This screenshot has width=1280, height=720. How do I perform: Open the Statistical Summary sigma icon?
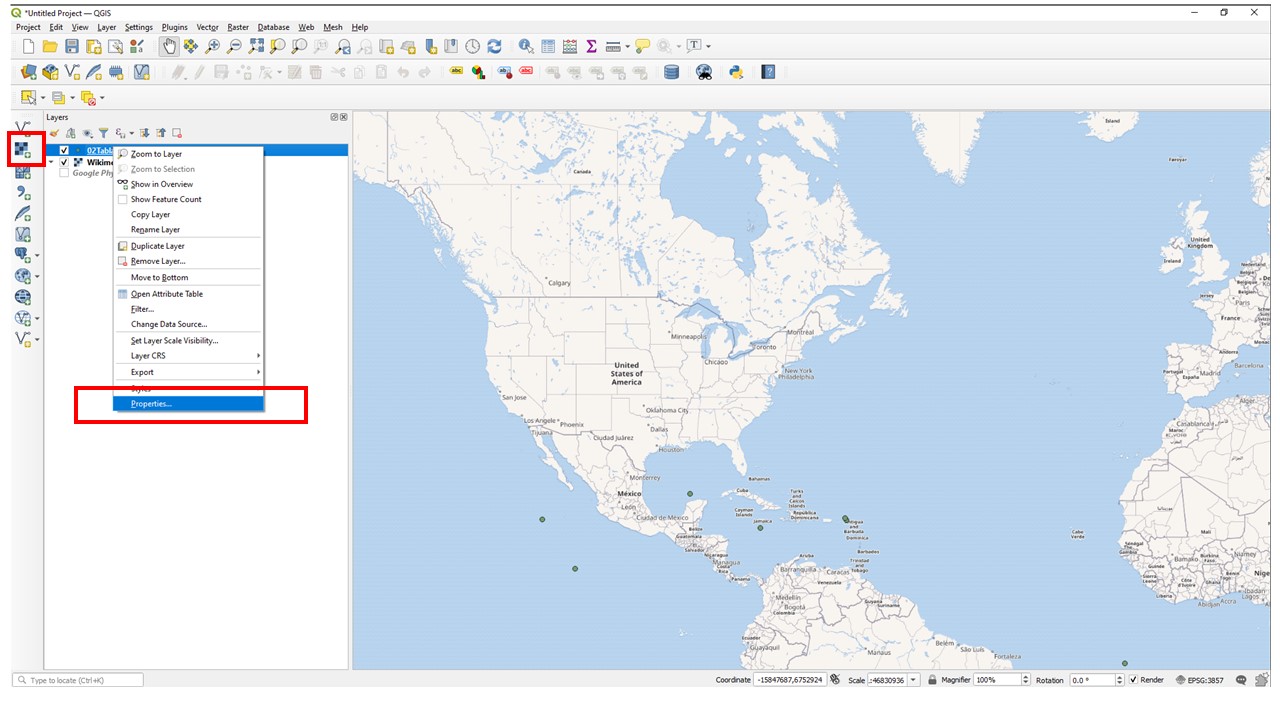pyautogui.click(x=591, y=46)
